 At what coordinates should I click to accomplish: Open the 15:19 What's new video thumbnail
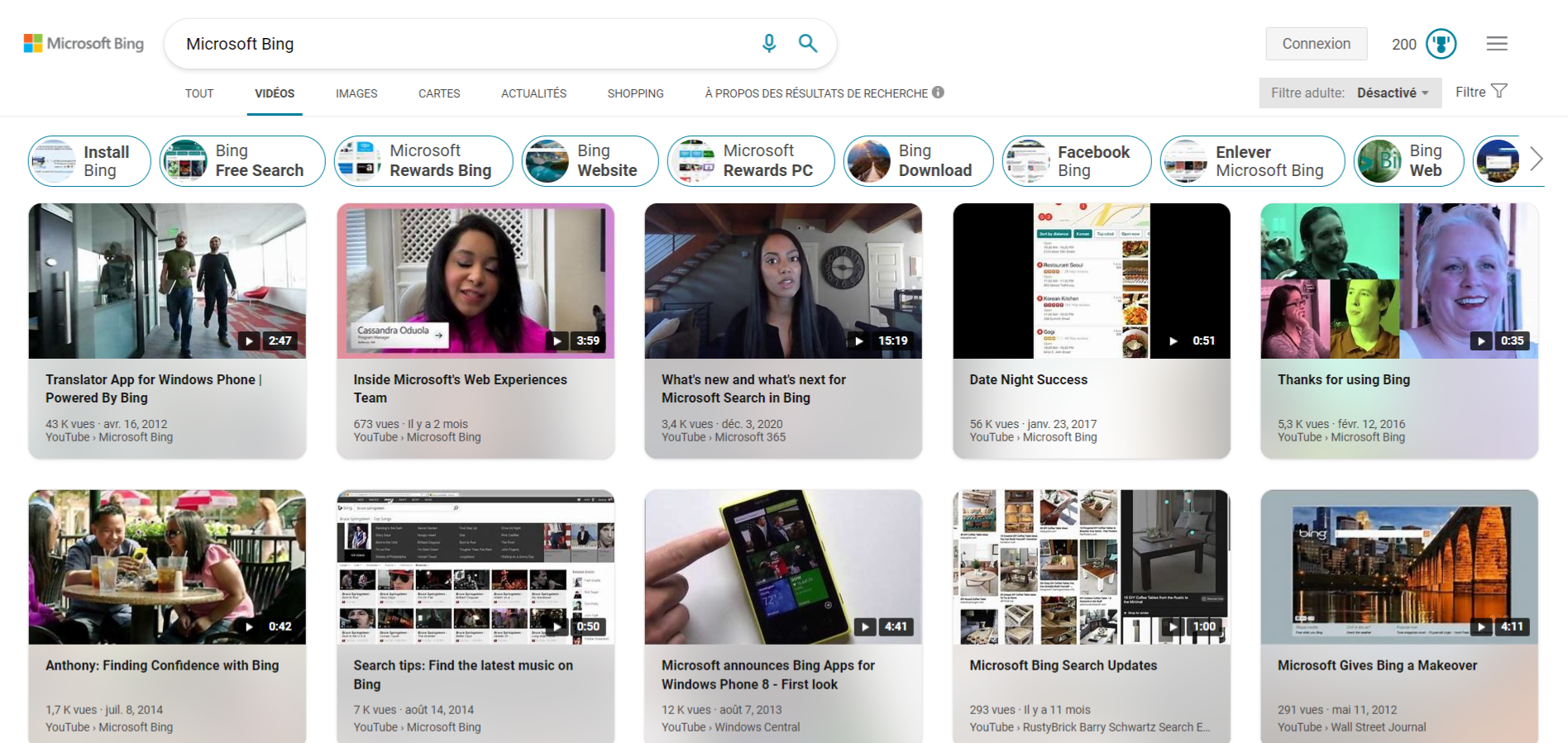point(783,281)
